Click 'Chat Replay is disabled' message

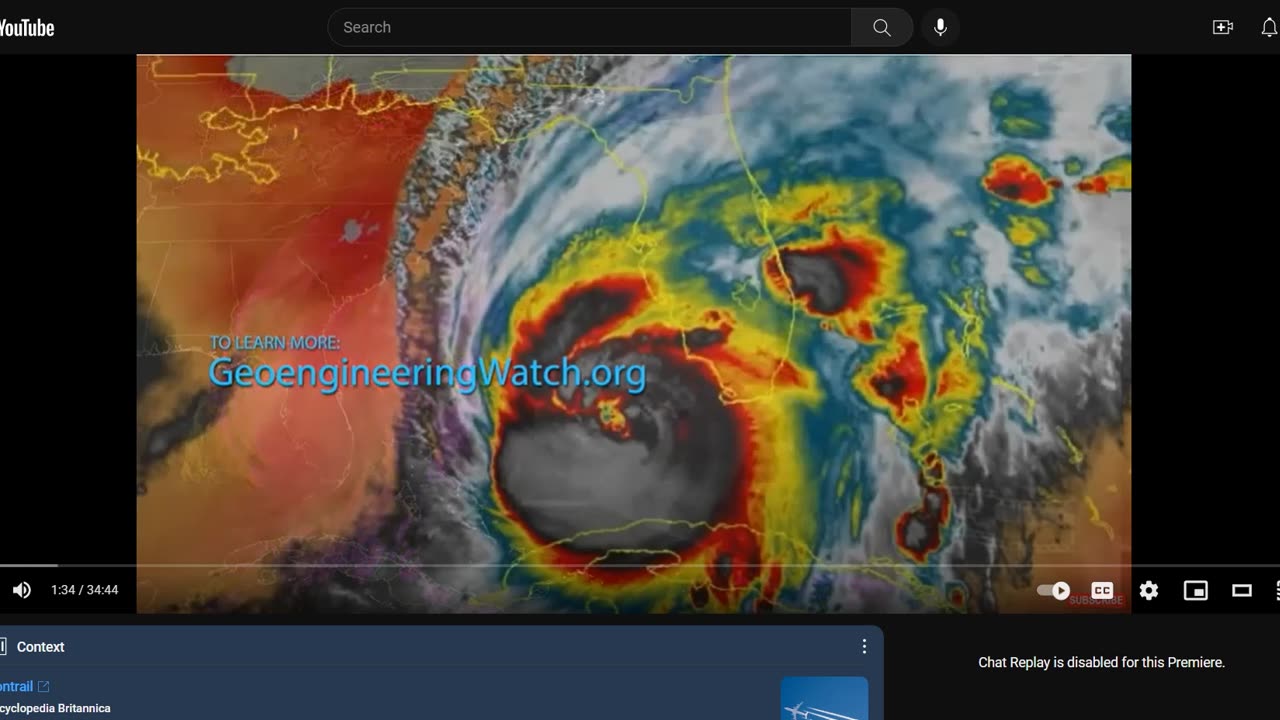click(1101, 662)
